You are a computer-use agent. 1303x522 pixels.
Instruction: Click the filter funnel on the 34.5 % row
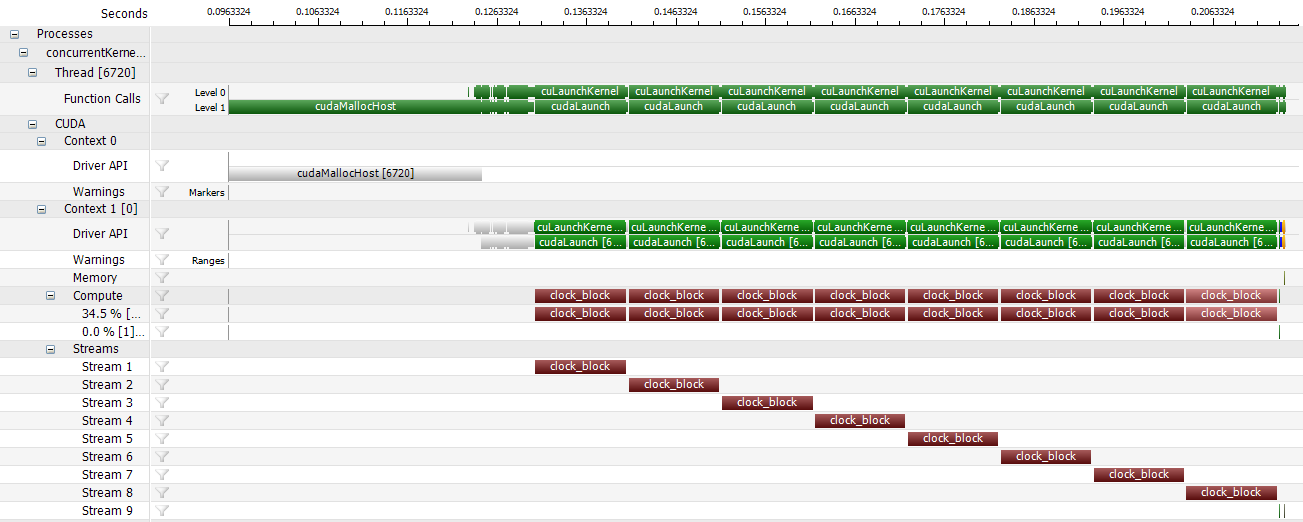click(x=162, y=314)
